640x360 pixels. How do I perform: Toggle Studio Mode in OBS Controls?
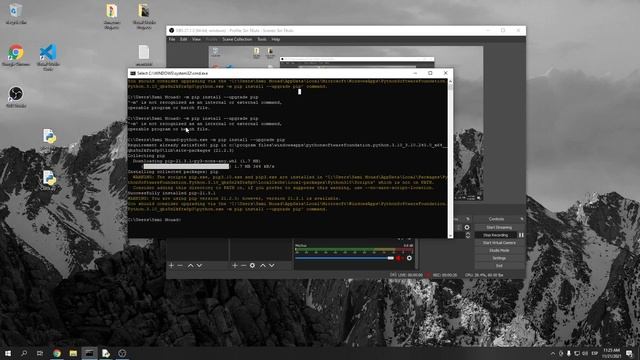pos(499,251)
